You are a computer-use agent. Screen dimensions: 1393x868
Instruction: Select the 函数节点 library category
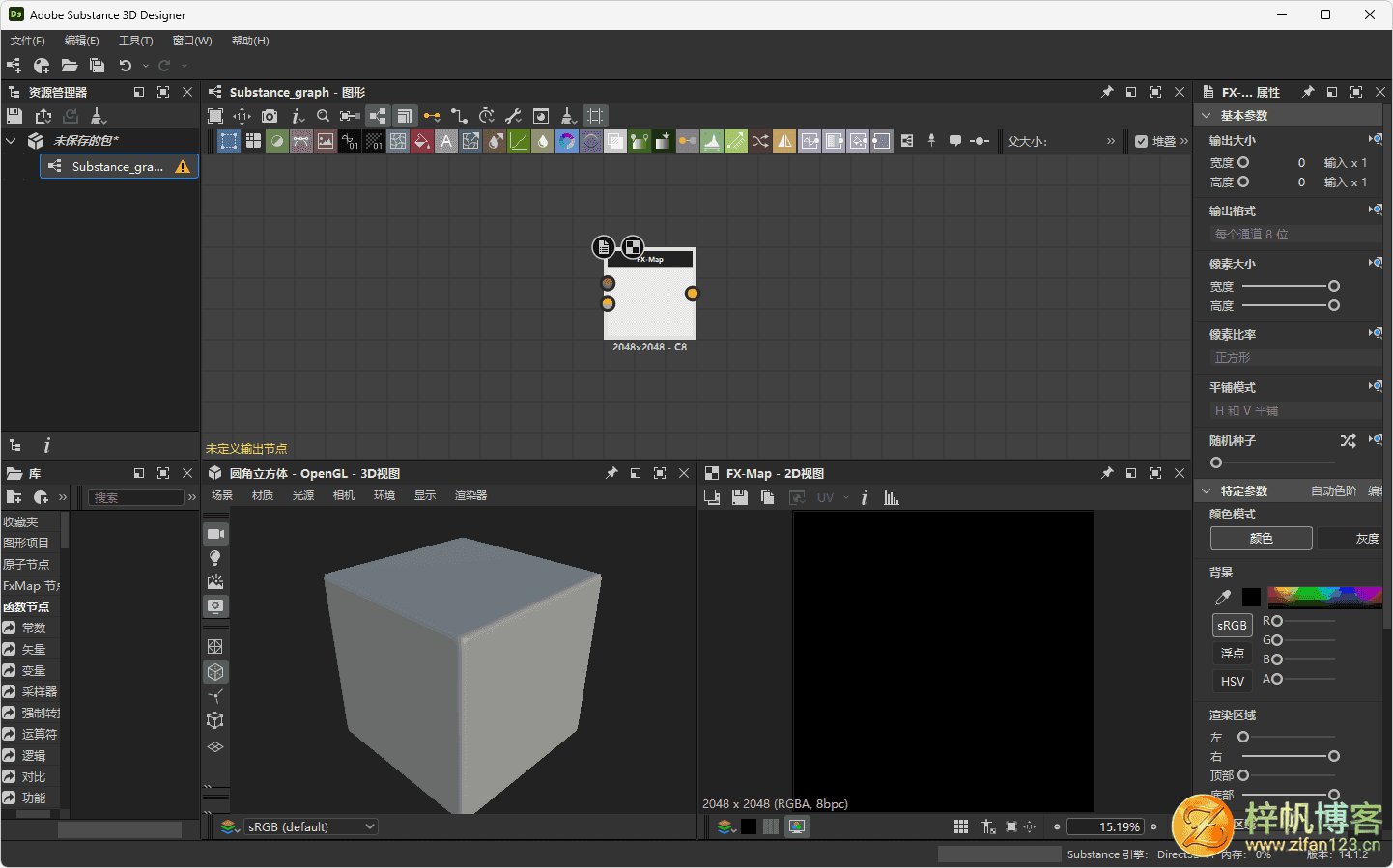(x=30, y=607)
